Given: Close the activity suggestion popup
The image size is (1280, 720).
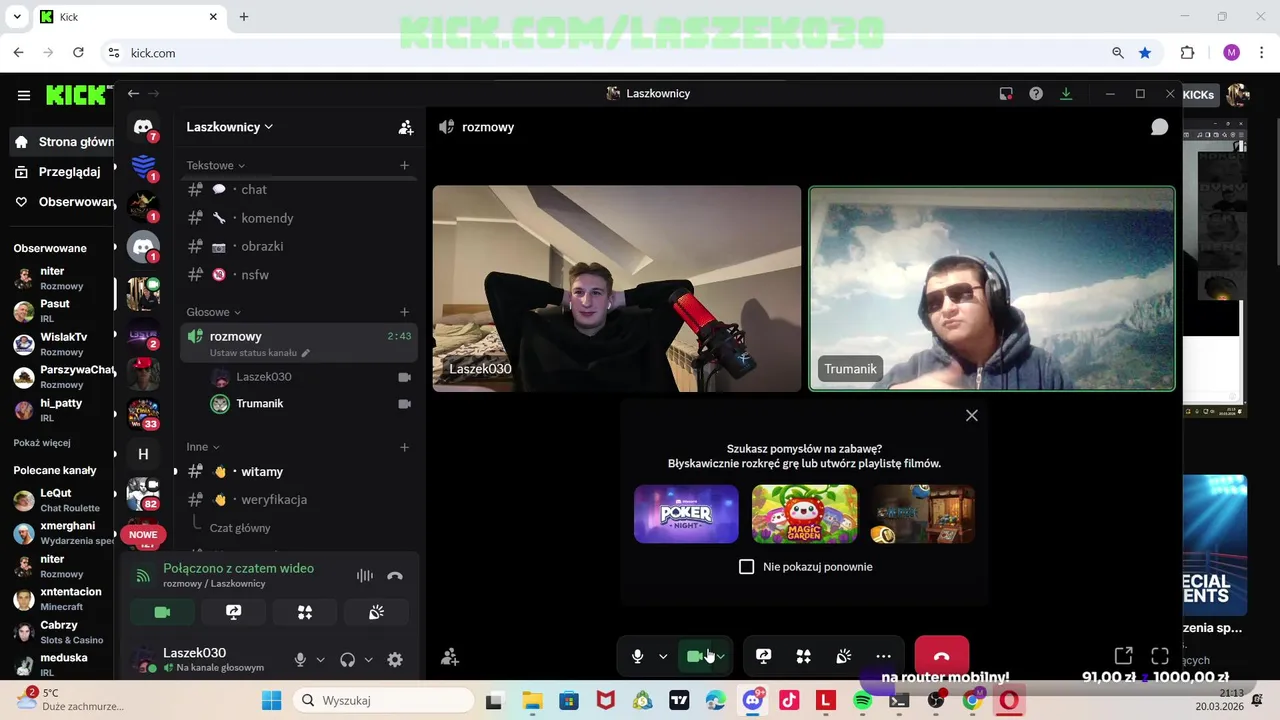Looking at the screenshot, I should coord(971,415).
